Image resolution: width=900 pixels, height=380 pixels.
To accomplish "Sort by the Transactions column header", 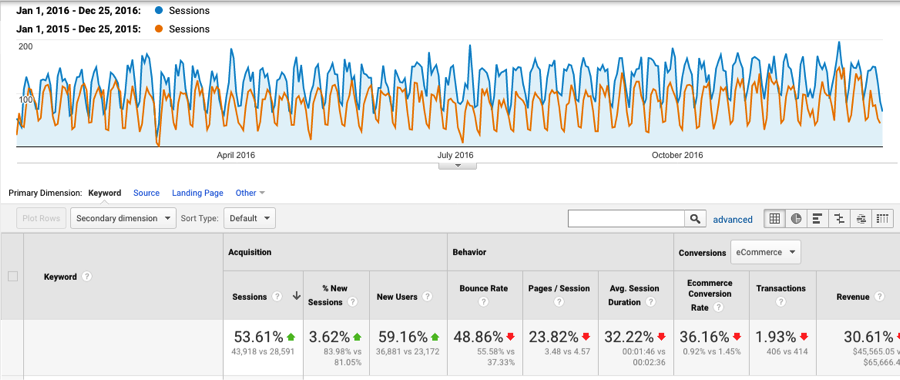I will tap(781, 289).
